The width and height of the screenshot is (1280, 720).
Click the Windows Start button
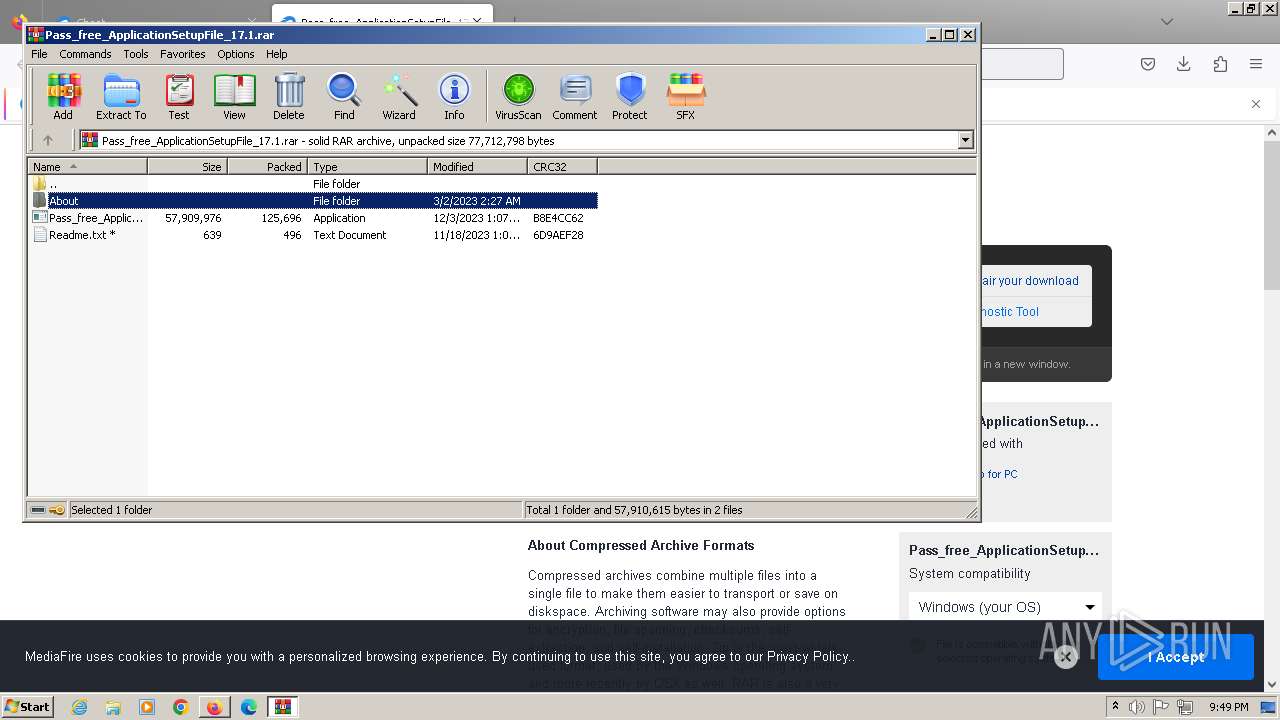(28, 707)
